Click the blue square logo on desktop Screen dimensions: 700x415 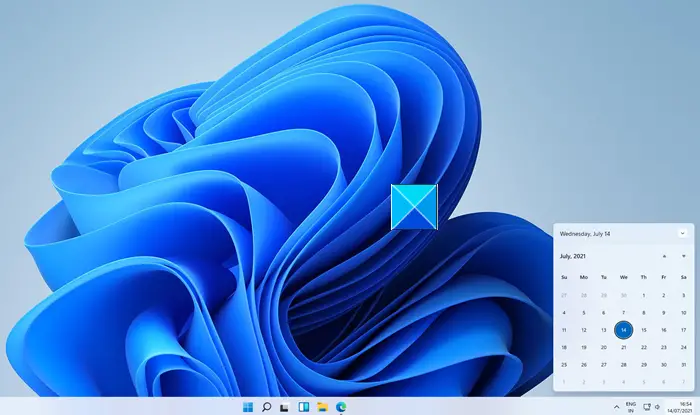click(414, 207)
